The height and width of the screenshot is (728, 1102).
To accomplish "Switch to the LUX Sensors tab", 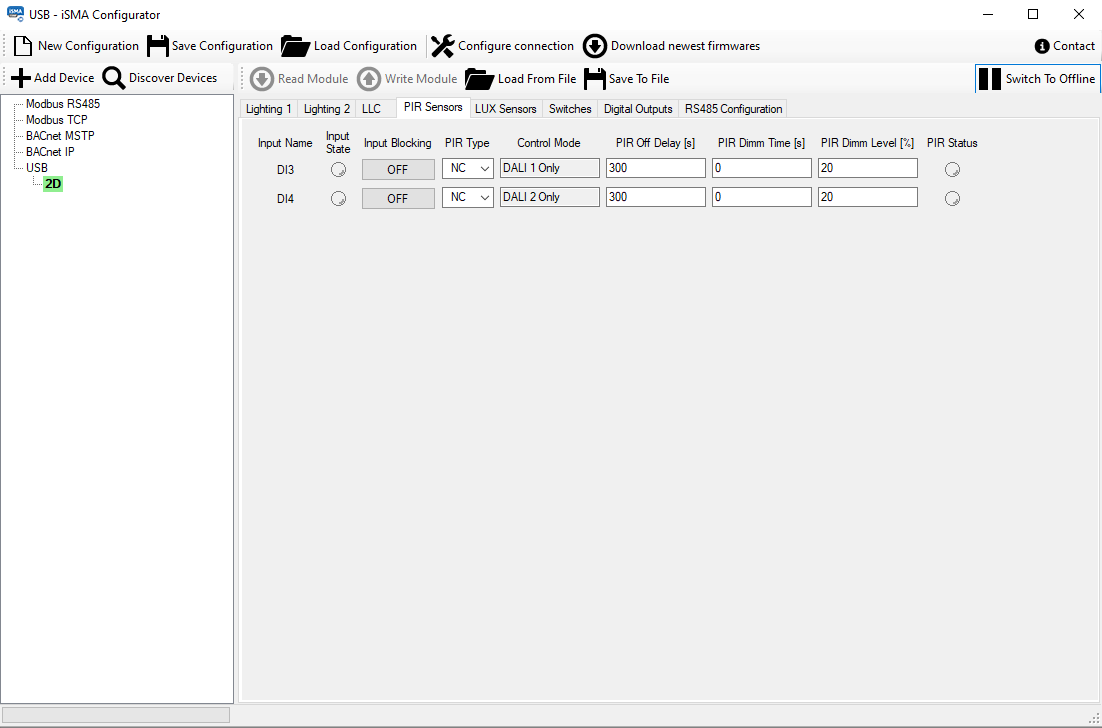I will [505, 109].
